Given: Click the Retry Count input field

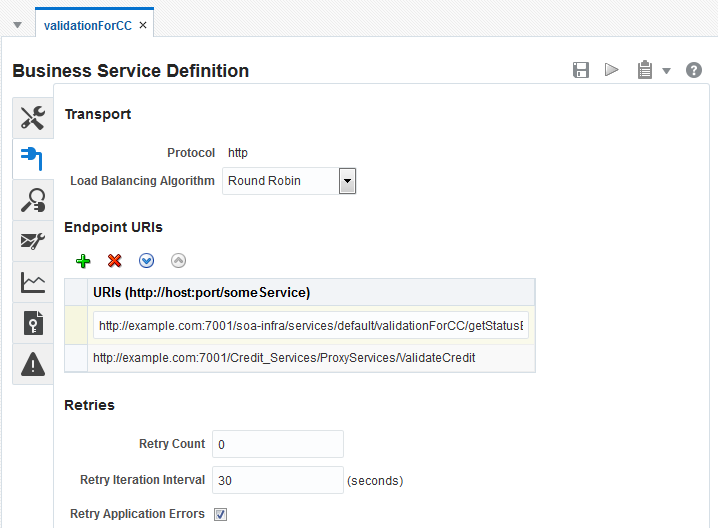Looking at the screenshot, I should (277, 444).
